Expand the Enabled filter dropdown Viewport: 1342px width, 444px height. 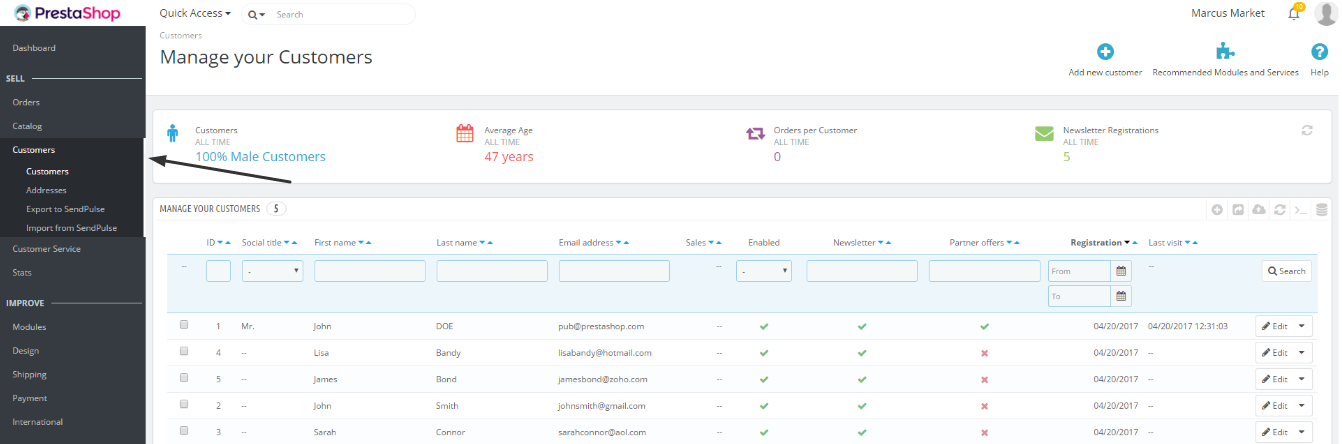tap(764, 271)
